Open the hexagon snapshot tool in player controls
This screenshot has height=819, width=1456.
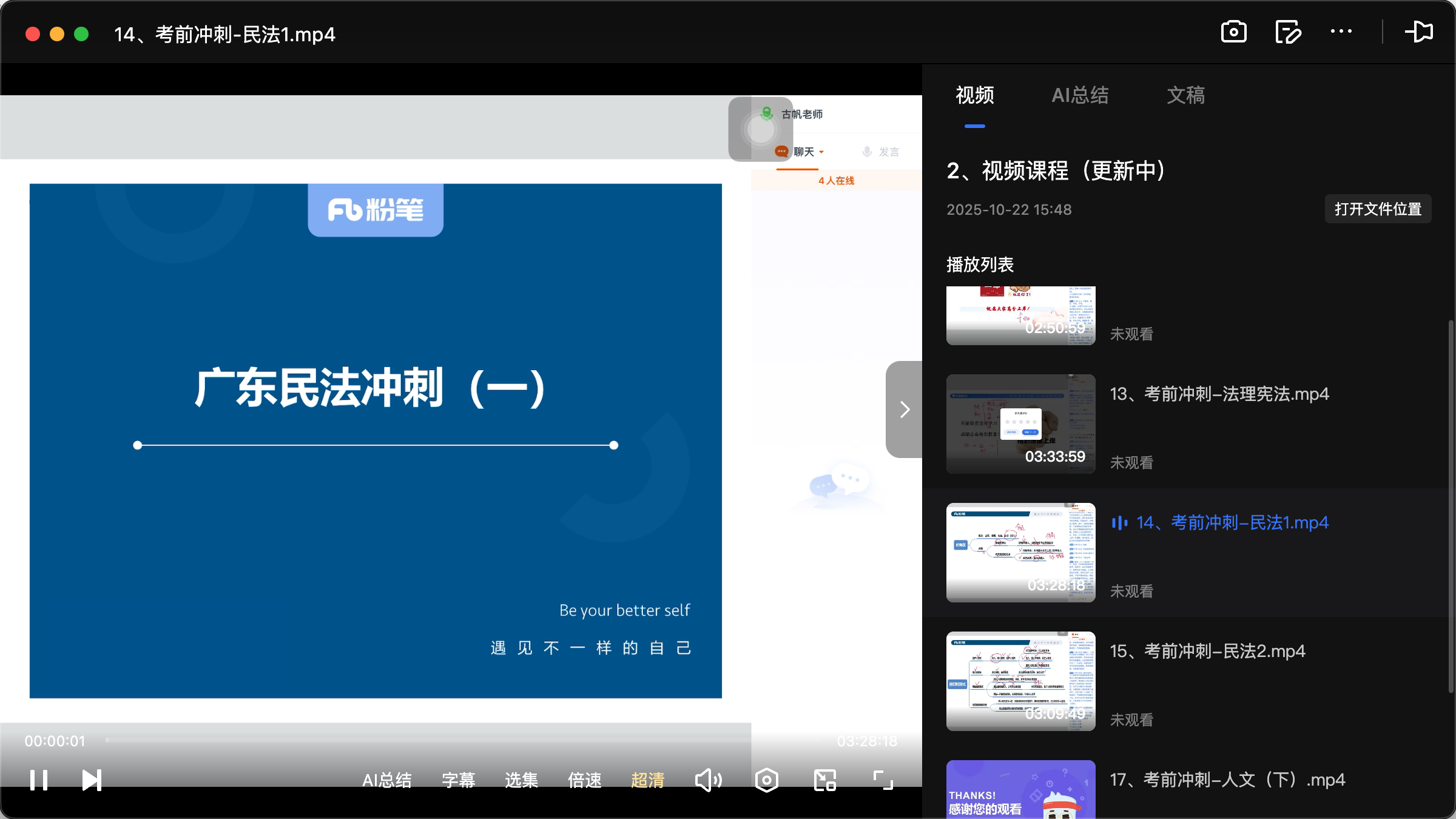[766, 780]
